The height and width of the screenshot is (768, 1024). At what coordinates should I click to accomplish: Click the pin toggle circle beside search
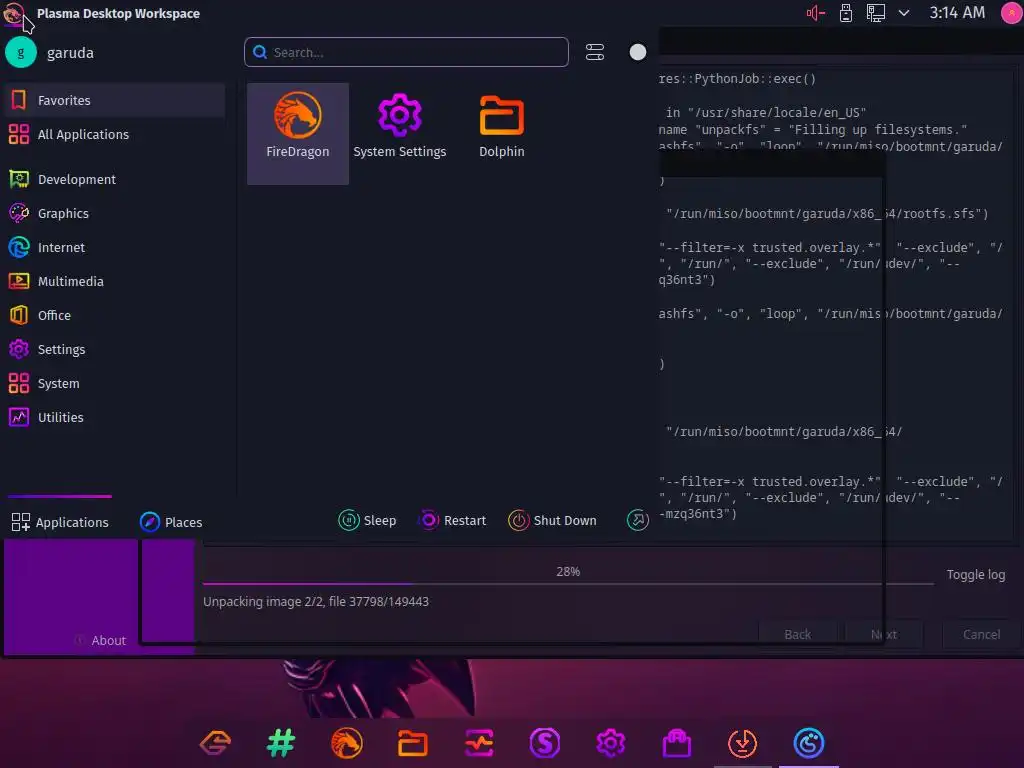pos(638,52)
